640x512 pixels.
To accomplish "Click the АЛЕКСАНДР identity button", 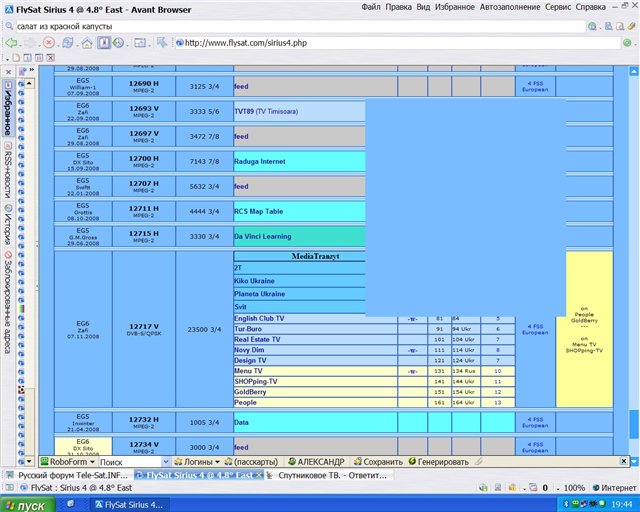I will [316, 462].
